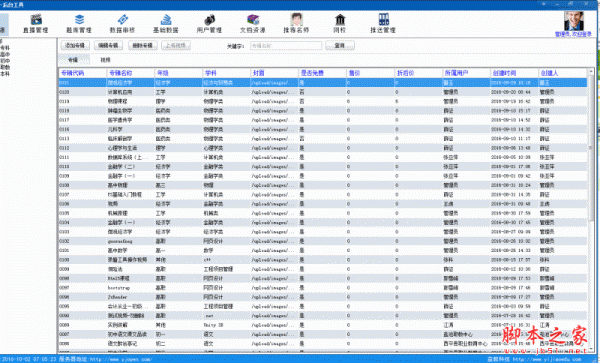Open the 网校 online school module

click(340, 24)
